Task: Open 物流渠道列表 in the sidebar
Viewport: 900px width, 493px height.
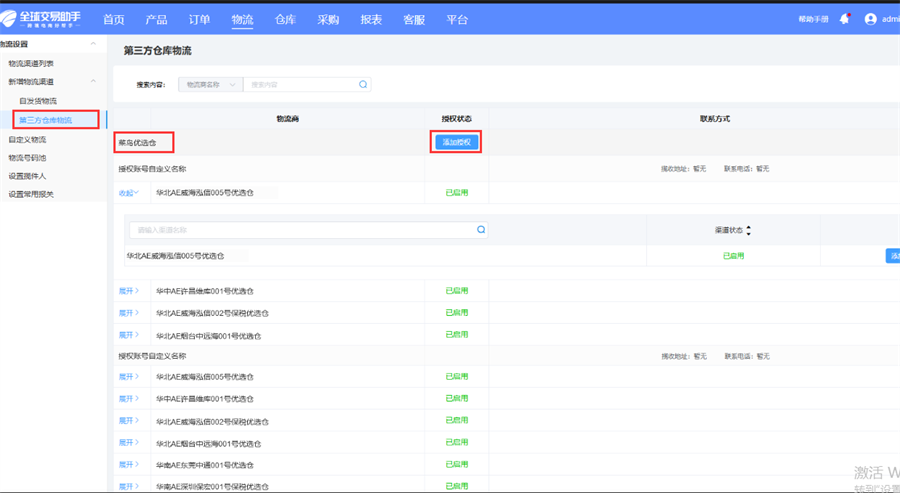Action: point(31,63)
